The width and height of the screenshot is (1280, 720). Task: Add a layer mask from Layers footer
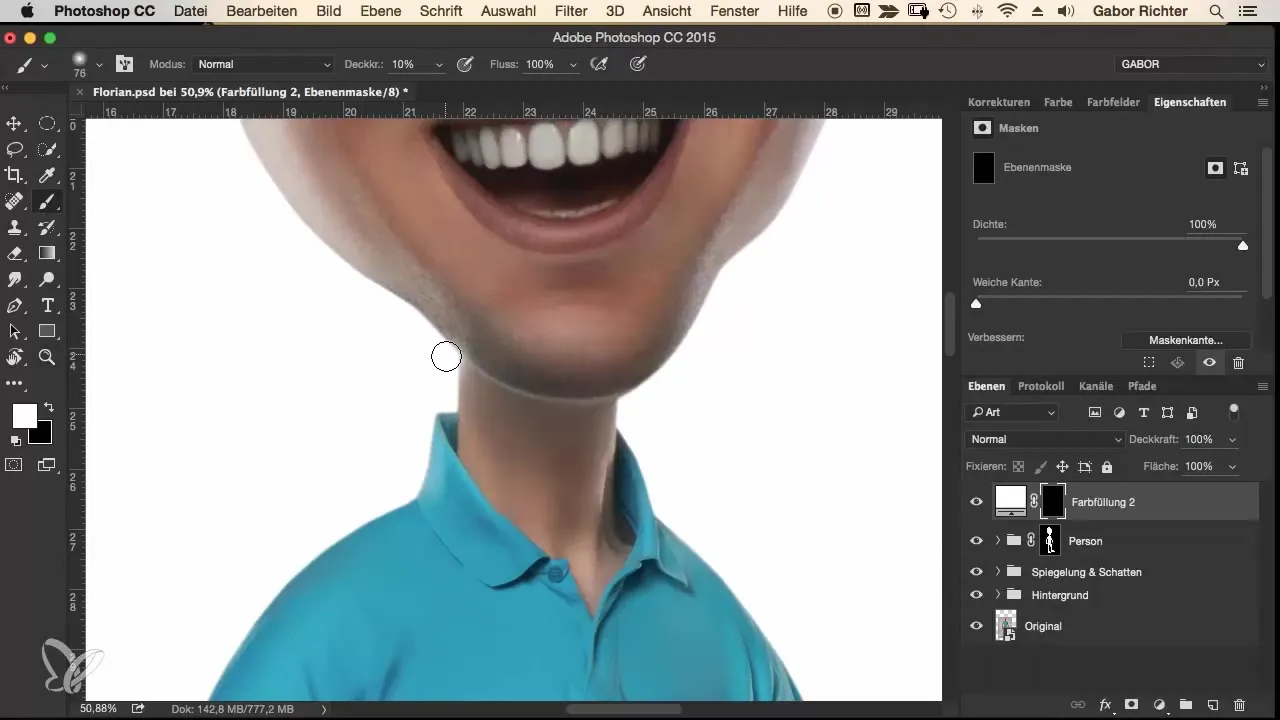[1133, 704]
